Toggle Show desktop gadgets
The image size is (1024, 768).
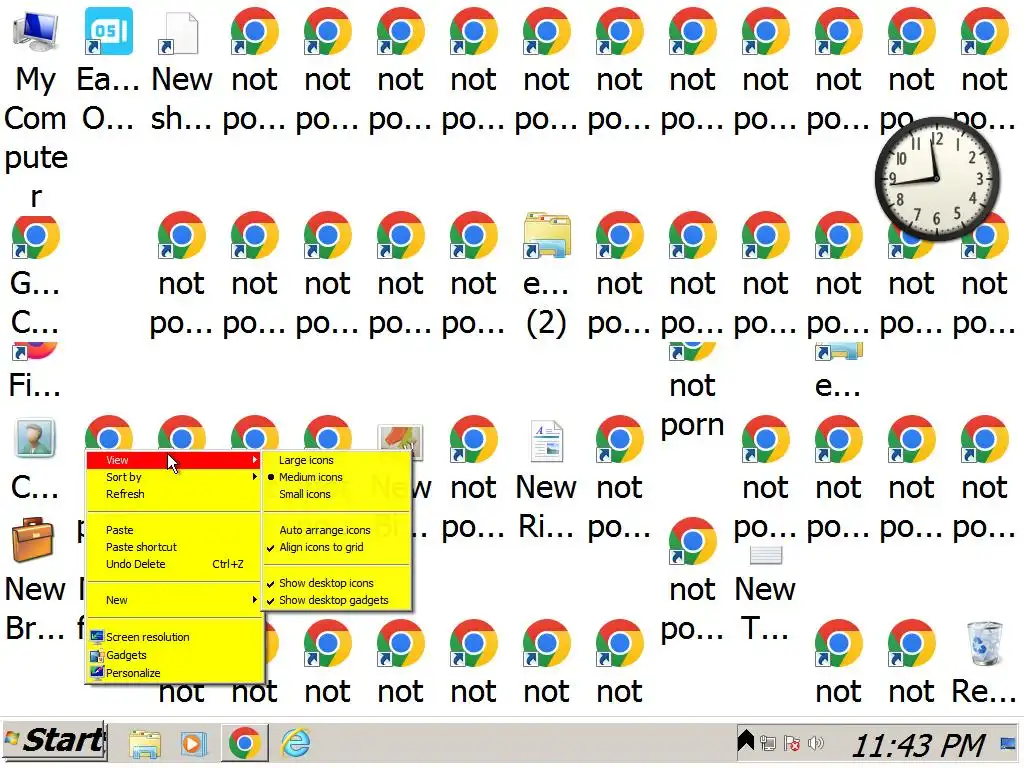point(337,600)
